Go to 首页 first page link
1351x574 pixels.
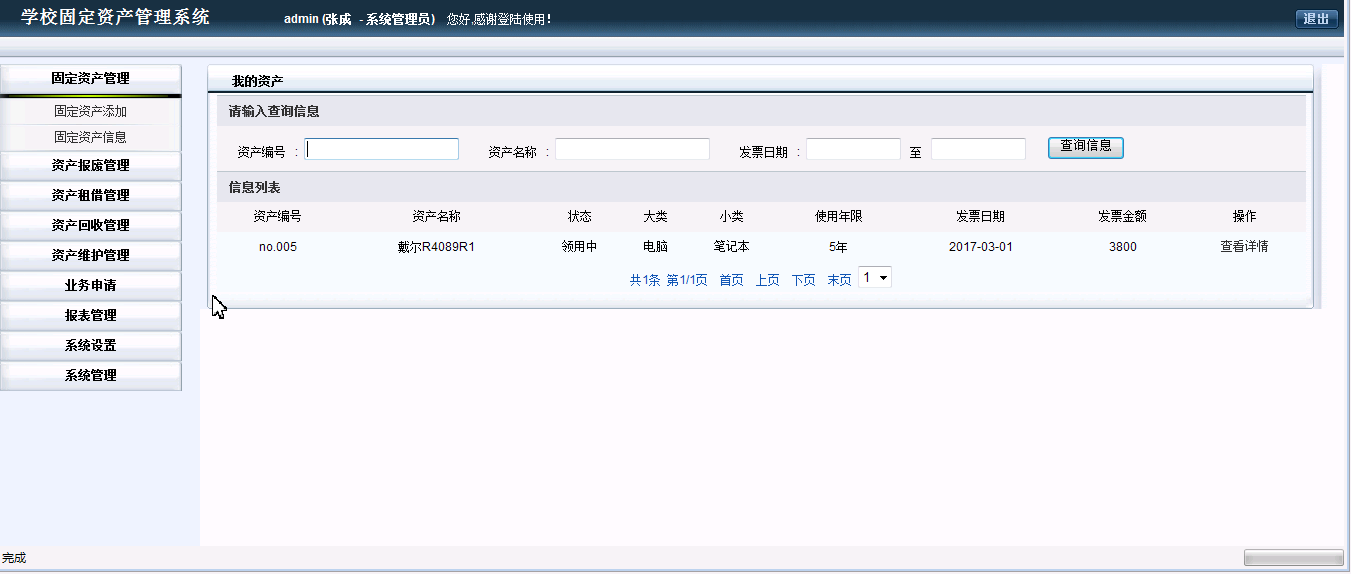point(731,281)
